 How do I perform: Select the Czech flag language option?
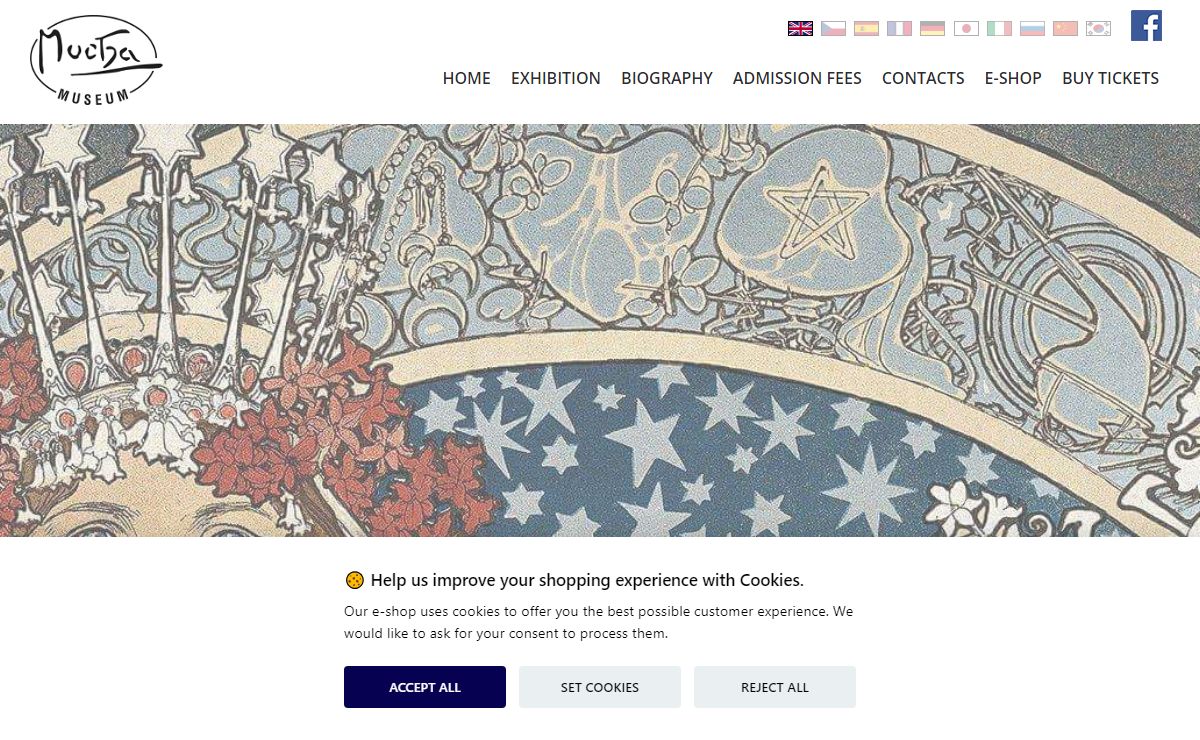(x=833, y=28)
